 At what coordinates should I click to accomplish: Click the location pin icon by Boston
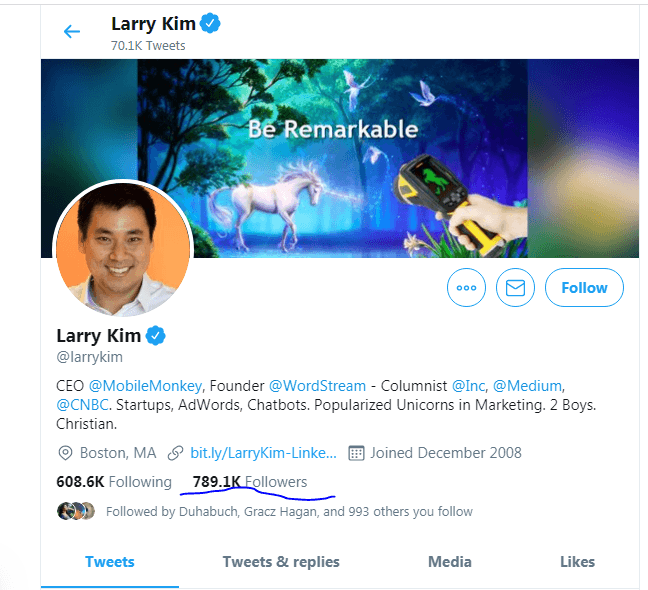(x=64, y=453)
